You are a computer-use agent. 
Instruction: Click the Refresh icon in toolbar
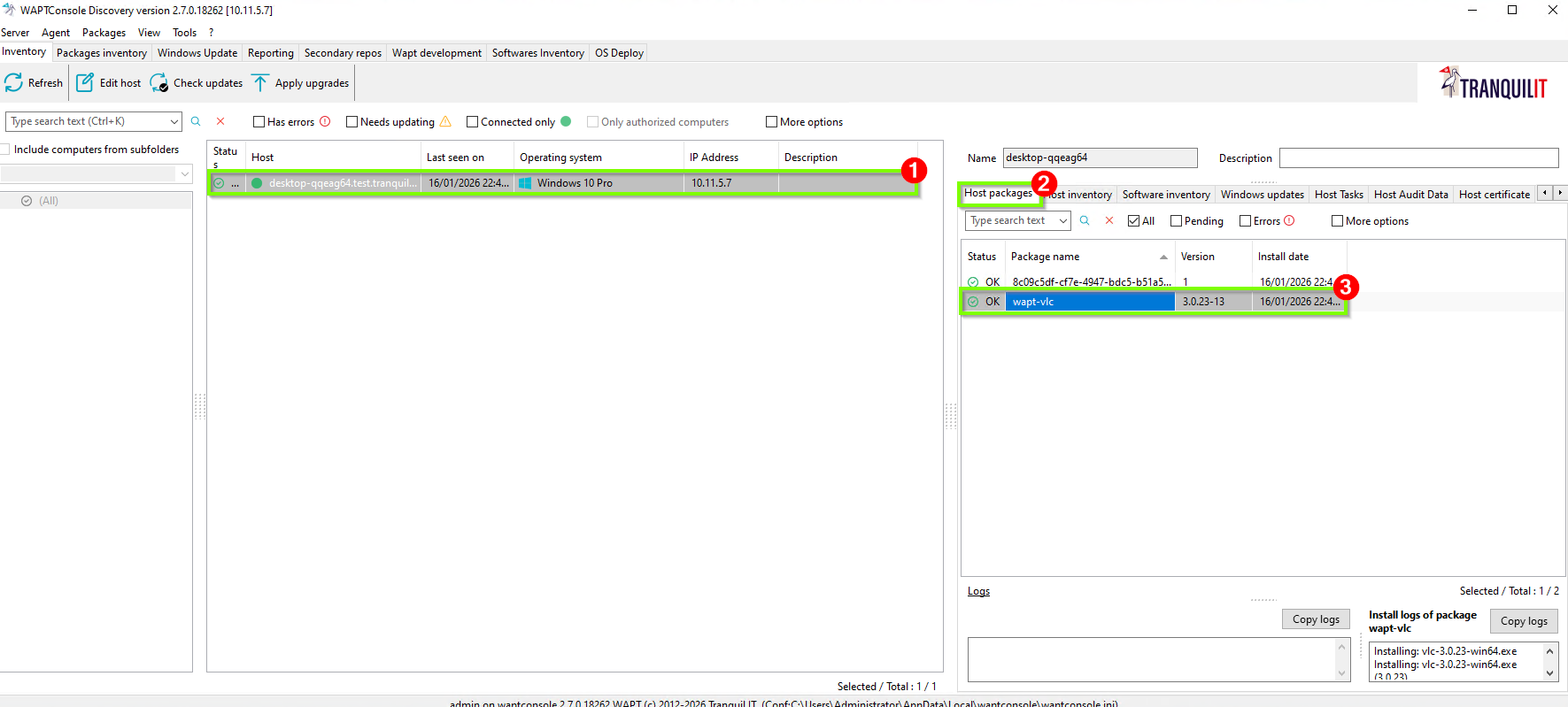click(14, 83)
